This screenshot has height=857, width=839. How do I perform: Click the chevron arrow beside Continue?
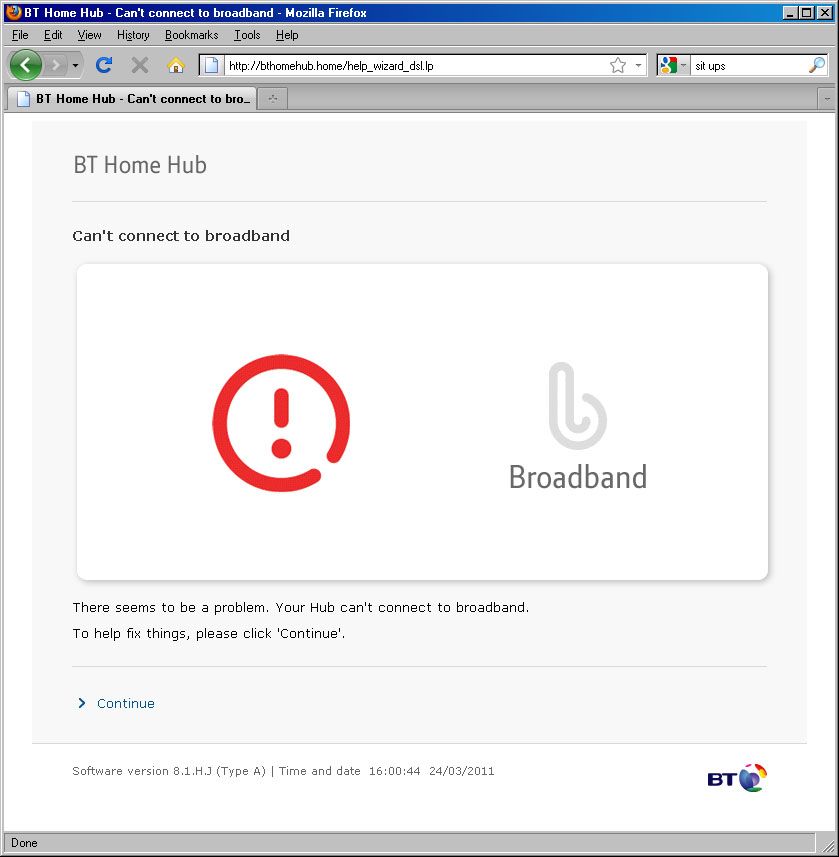click(82, 703)
